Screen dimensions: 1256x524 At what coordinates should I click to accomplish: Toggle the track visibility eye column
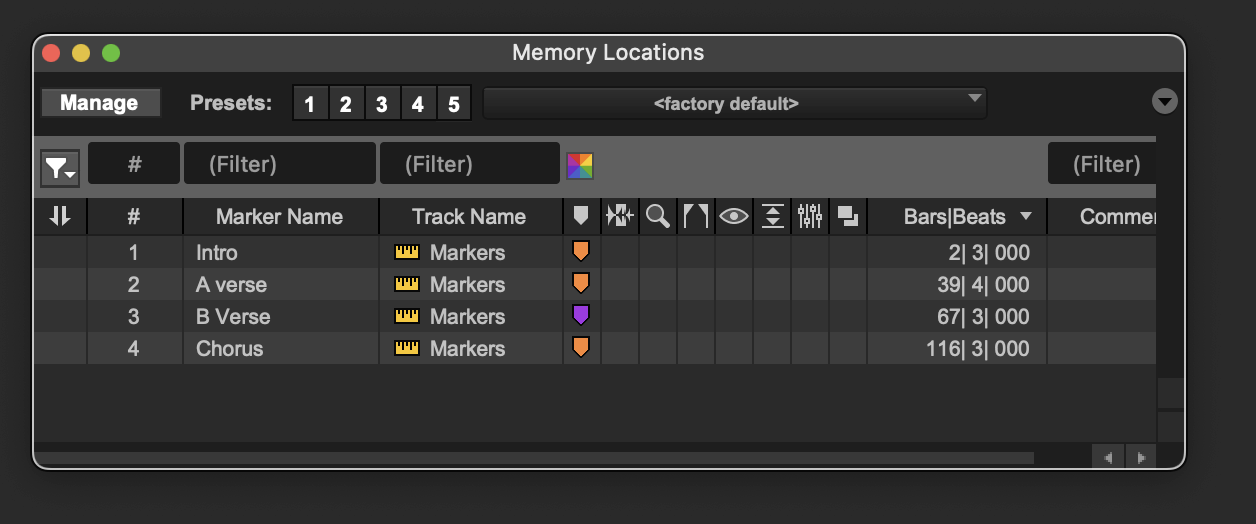coord(733,216)
